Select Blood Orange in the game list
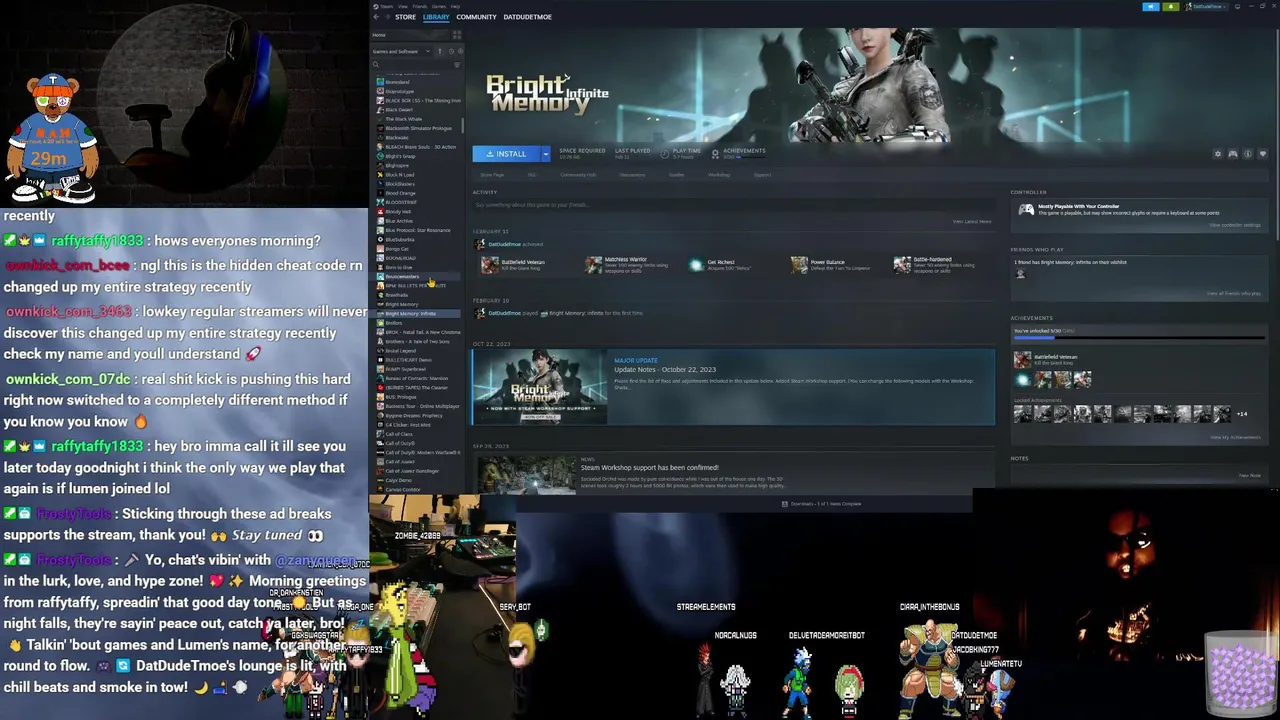 click(400, 193)
